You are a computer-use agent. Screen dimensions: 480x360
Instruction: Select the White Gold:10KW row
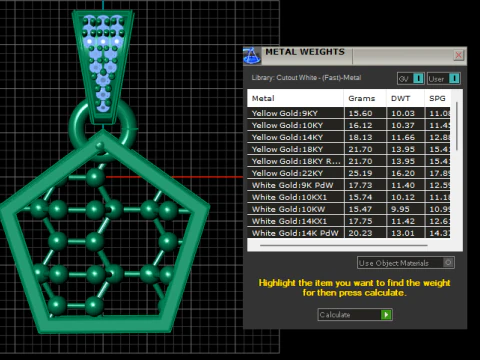(x=349, y=209)
